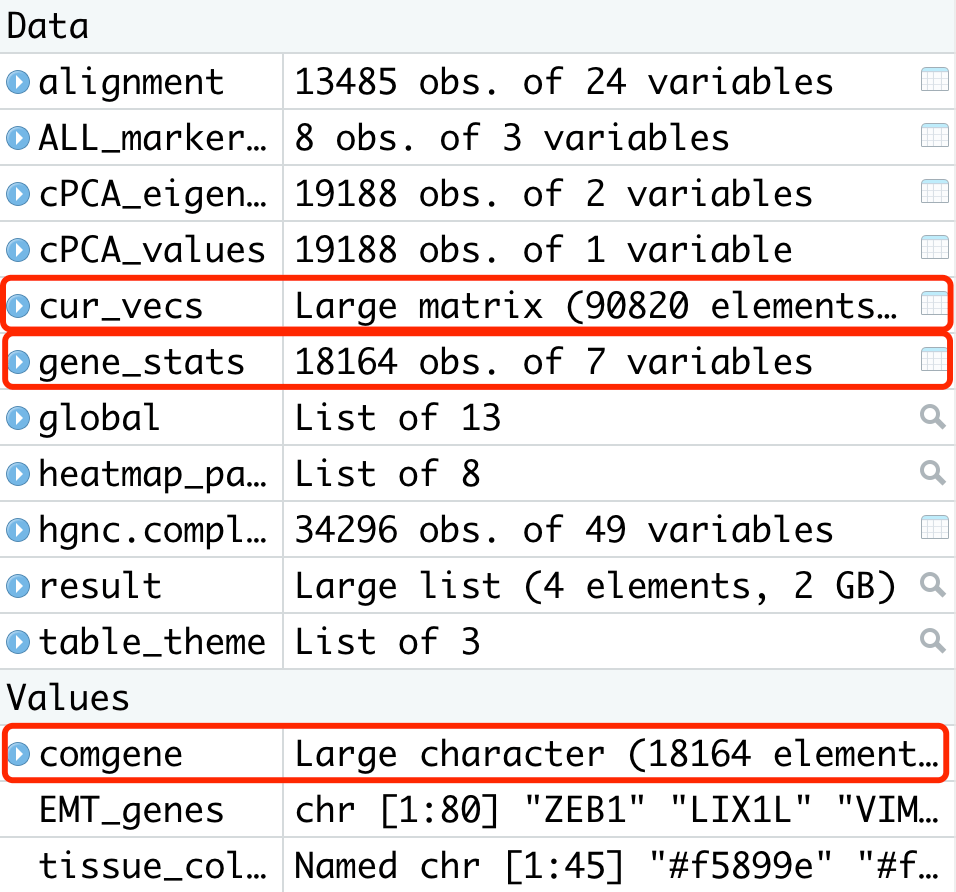Inspect global list magnifier icon
This screenshot has width=956, height=892.
click(933, 417)
